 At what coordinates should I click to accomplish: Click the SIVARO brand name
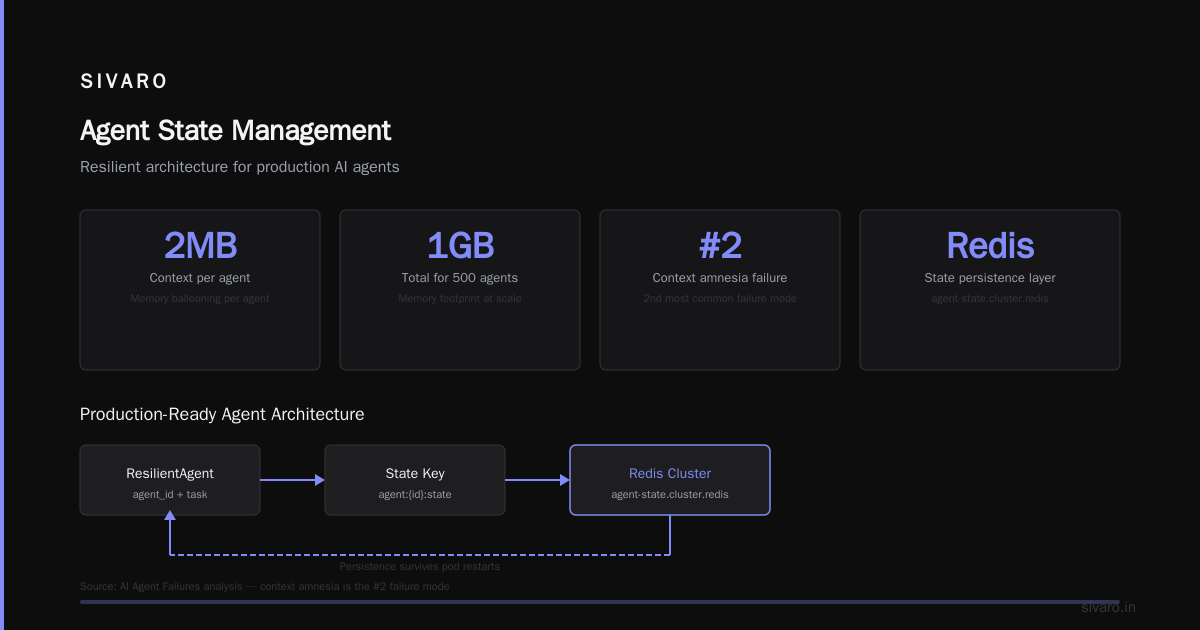[124, 82]
